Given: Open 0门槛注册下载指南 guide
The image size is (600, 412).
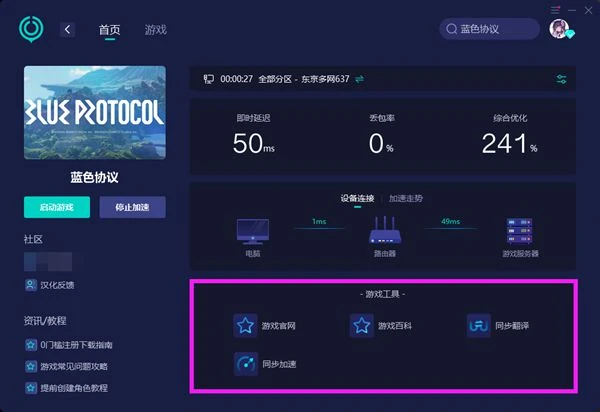Looking at the screenshot, I should (76, 345).
